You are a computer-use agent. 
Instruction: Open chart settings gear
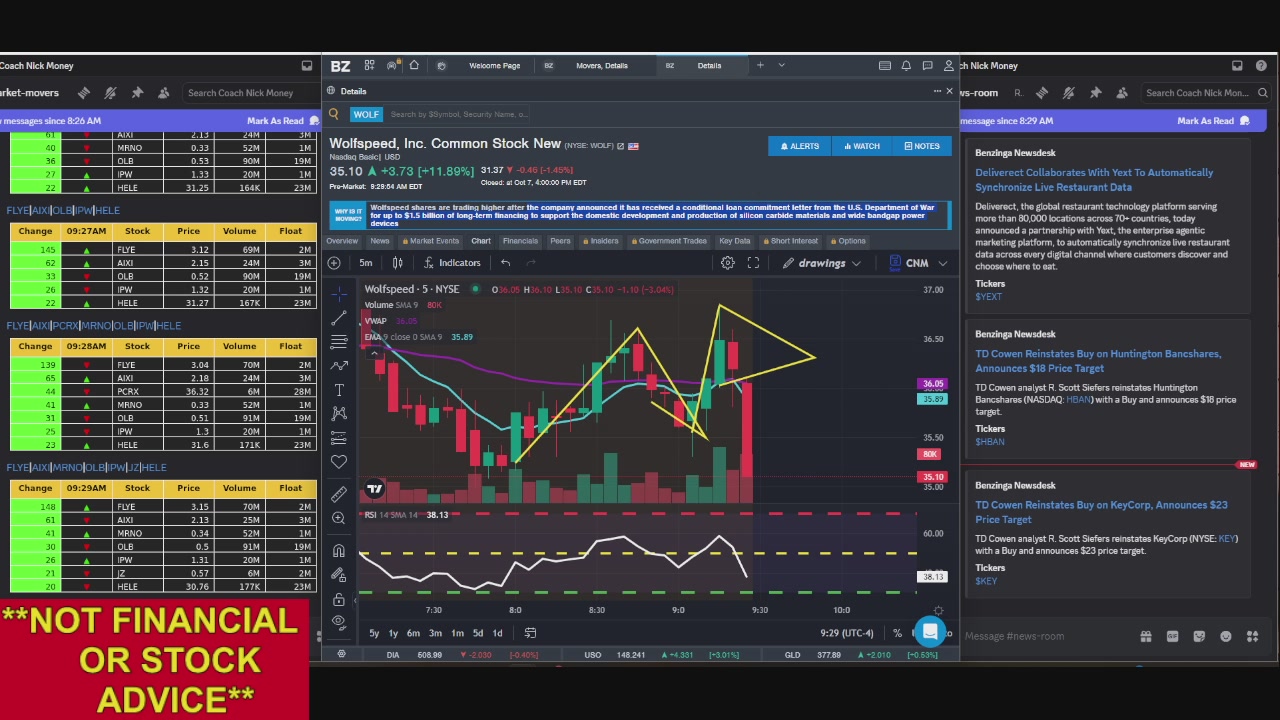tap(728, 263)
